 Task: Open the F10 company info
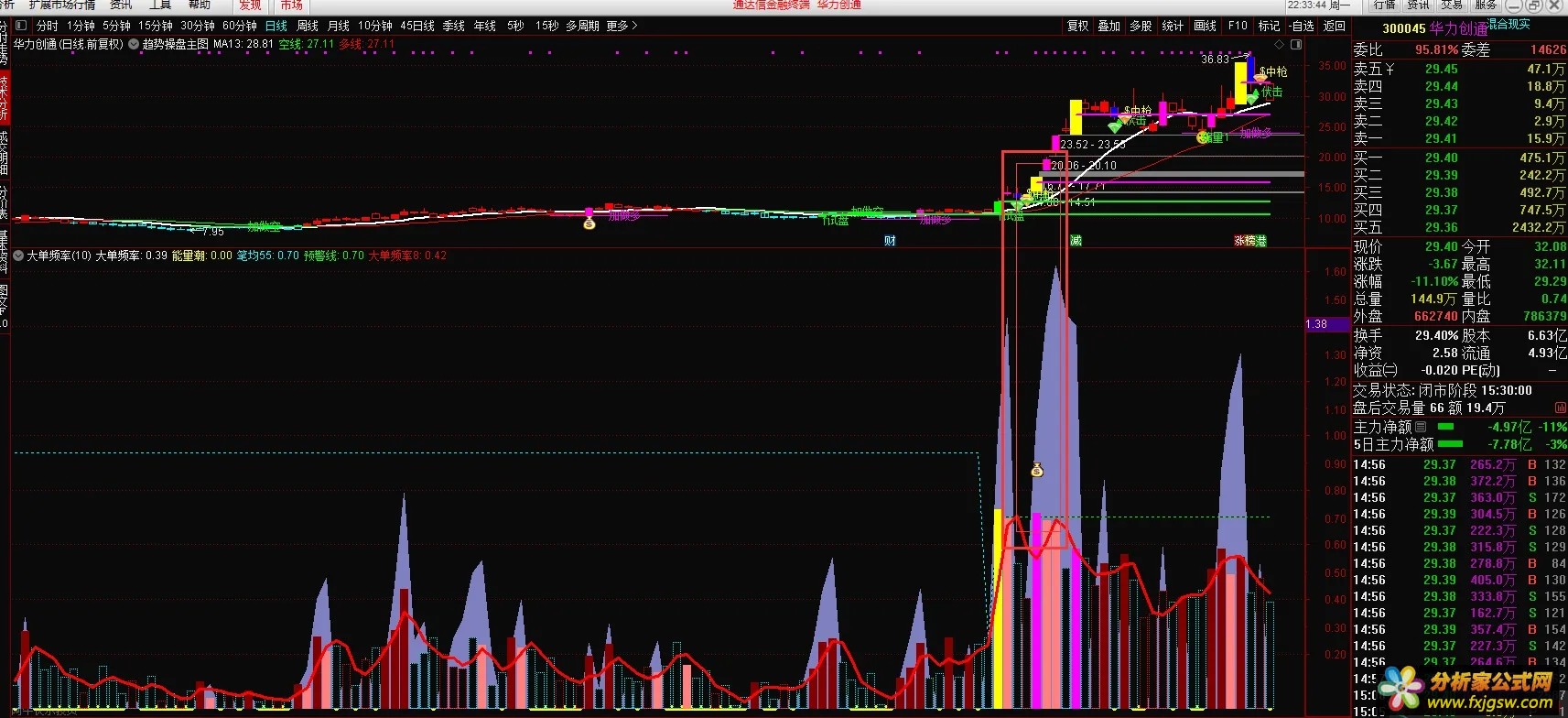click(1238, 26)
